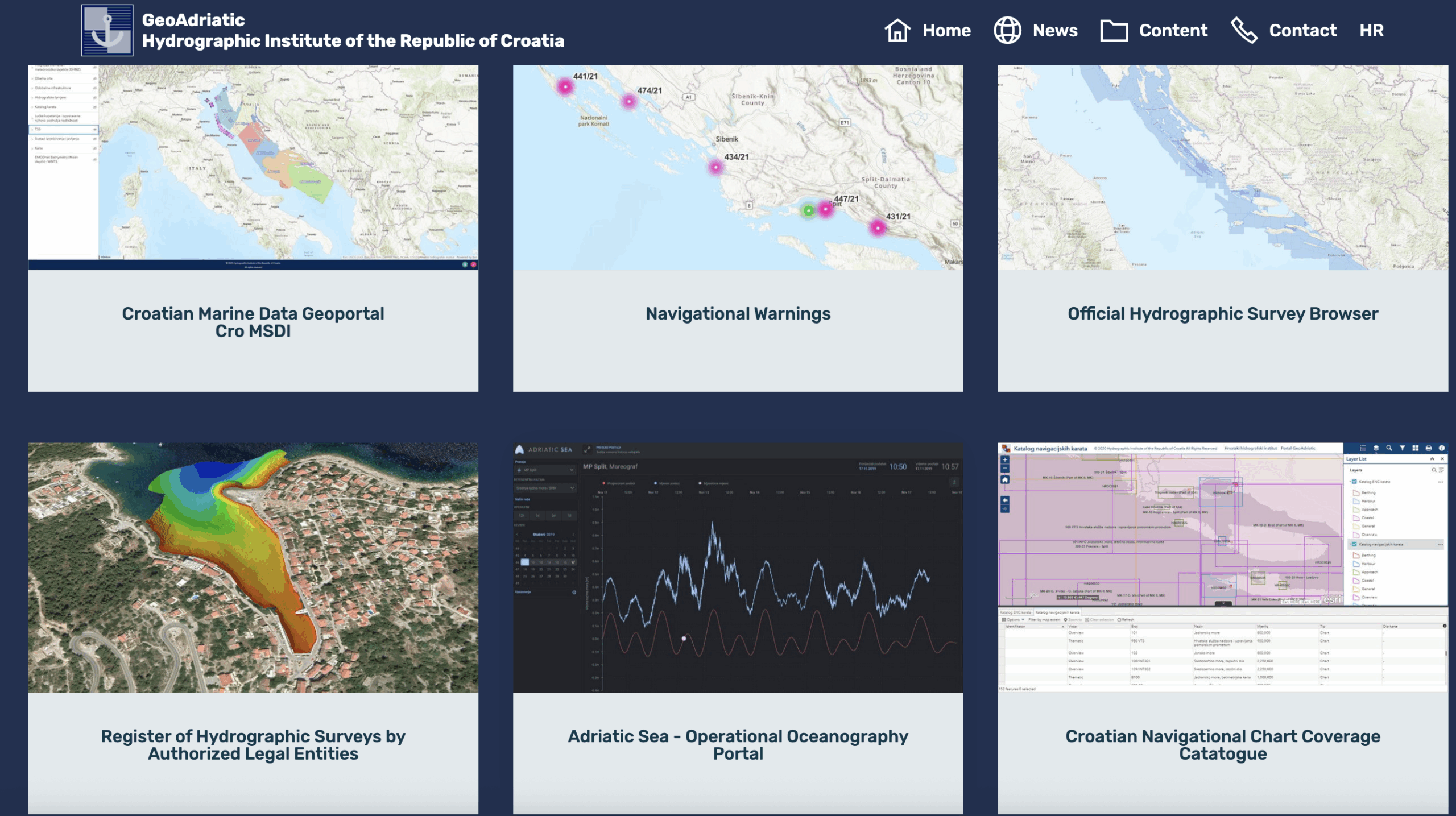Open the Navigational Warnings title link
Viewport: 1456px width, 816px height.
coord(738,313)
